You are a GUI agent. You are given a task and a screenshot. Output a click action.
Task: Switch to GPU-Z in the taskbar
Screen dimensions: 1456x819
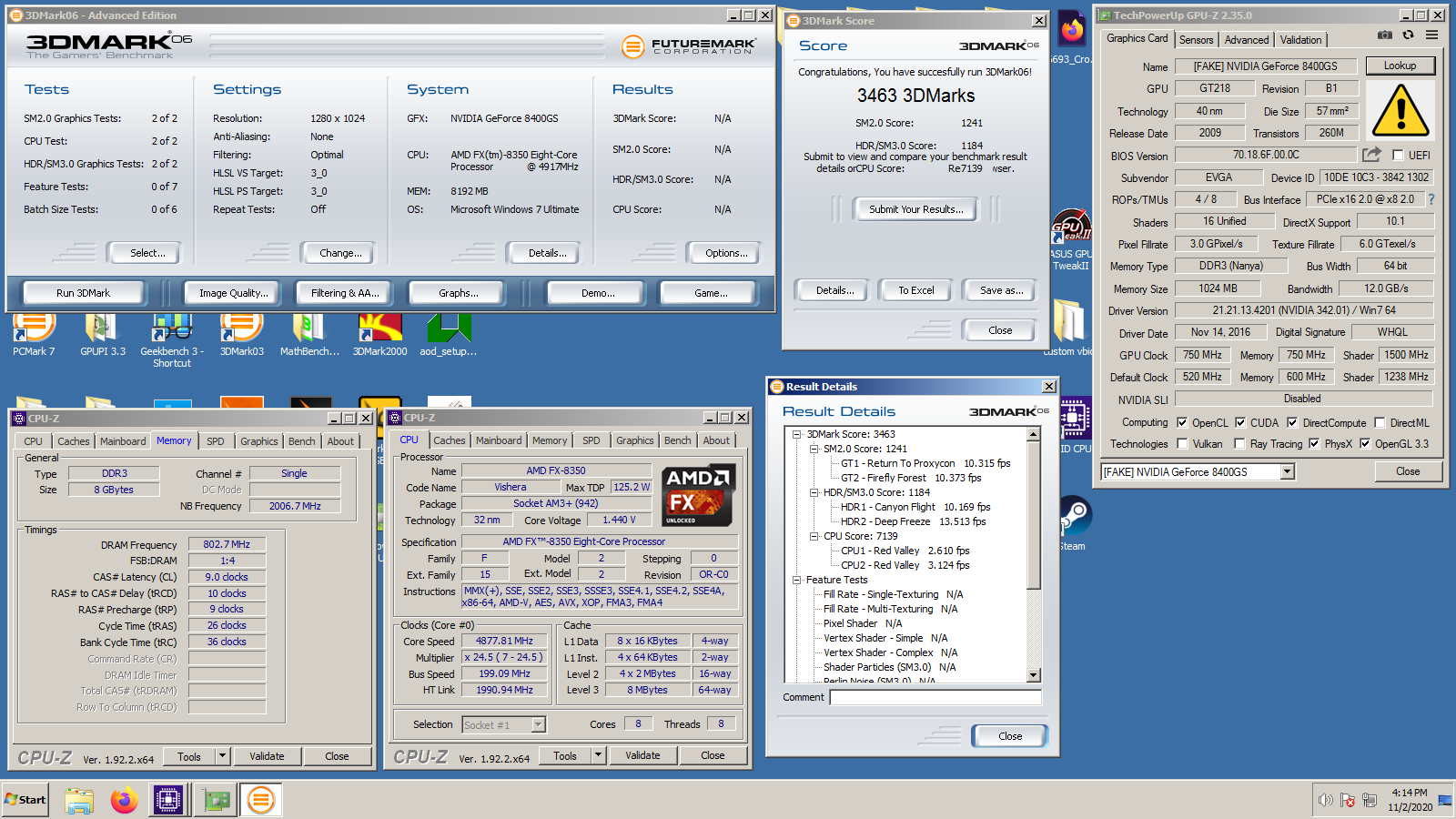pos(216,801)
